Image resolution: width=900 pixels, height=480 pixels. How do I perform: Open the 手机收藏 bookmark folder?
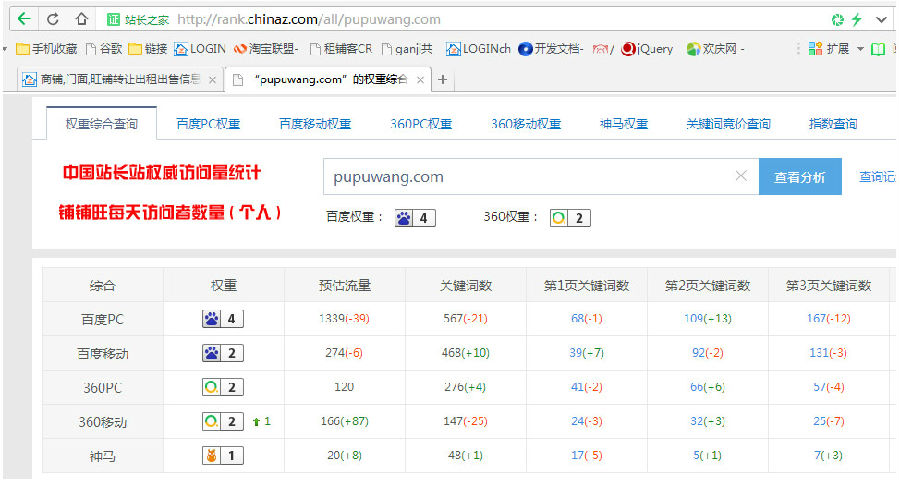(x=46, y=49)
